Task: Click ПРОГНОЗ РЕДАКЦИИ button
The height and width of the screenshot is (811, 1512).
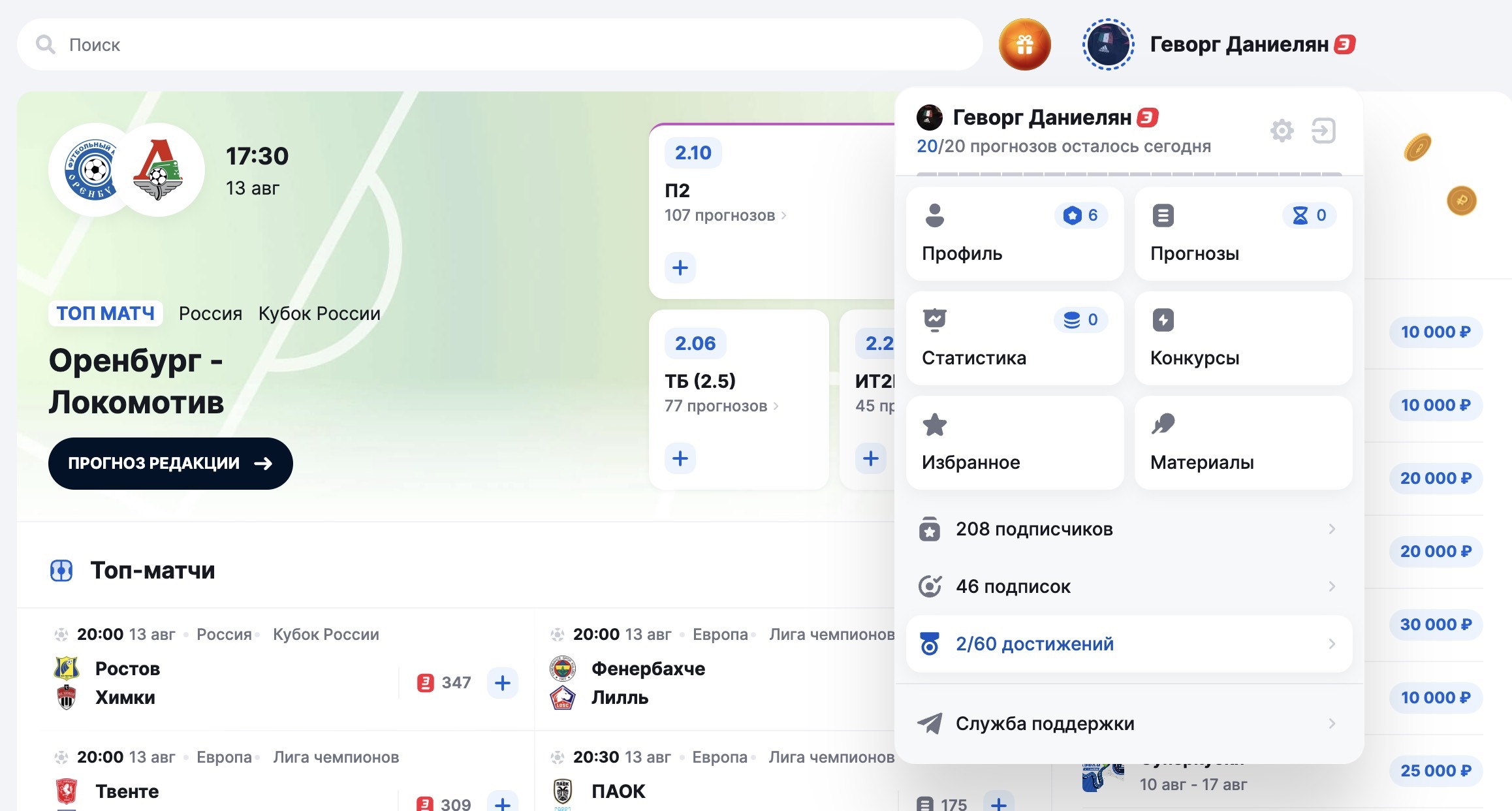Action: coord(170,464)
